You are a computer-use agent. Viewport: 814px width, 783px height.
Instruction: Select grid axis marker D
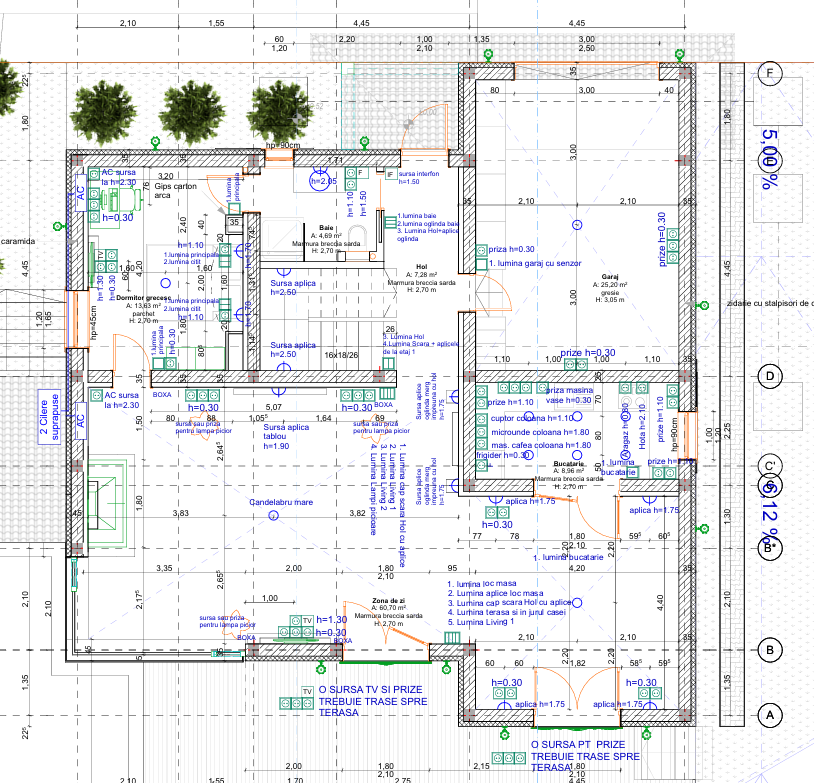[x=770, y=376]
